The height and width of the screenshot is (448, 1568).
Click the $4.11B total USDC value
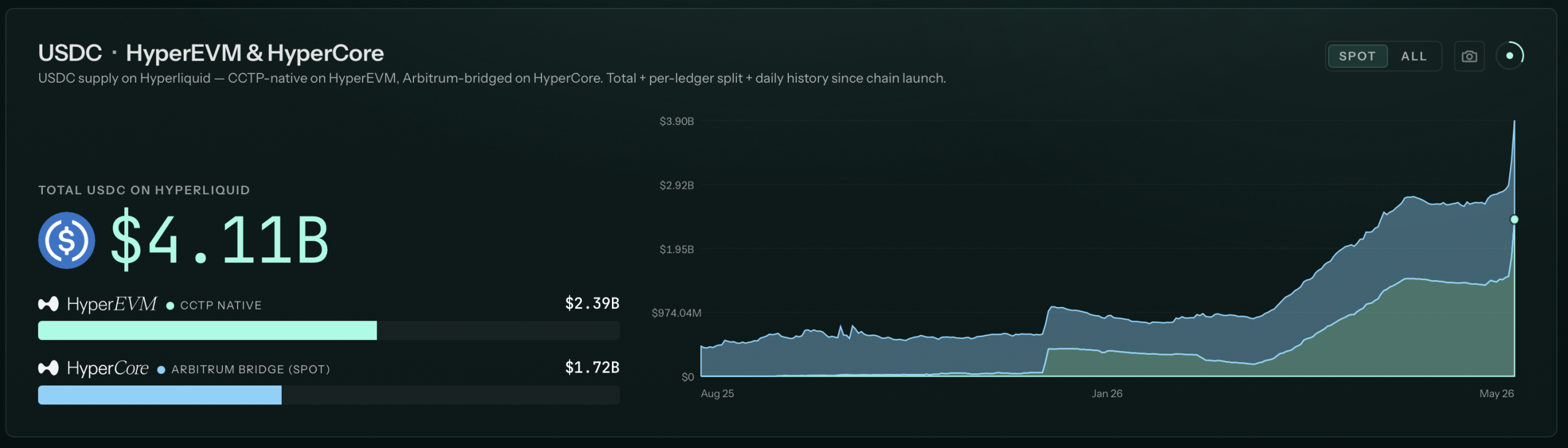point(220,240)
